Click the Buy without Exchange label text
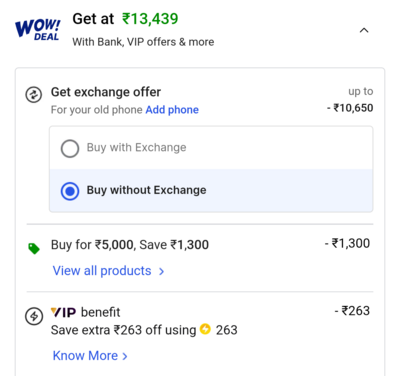Viewport: 400px width, 376px height. [146, 190]
